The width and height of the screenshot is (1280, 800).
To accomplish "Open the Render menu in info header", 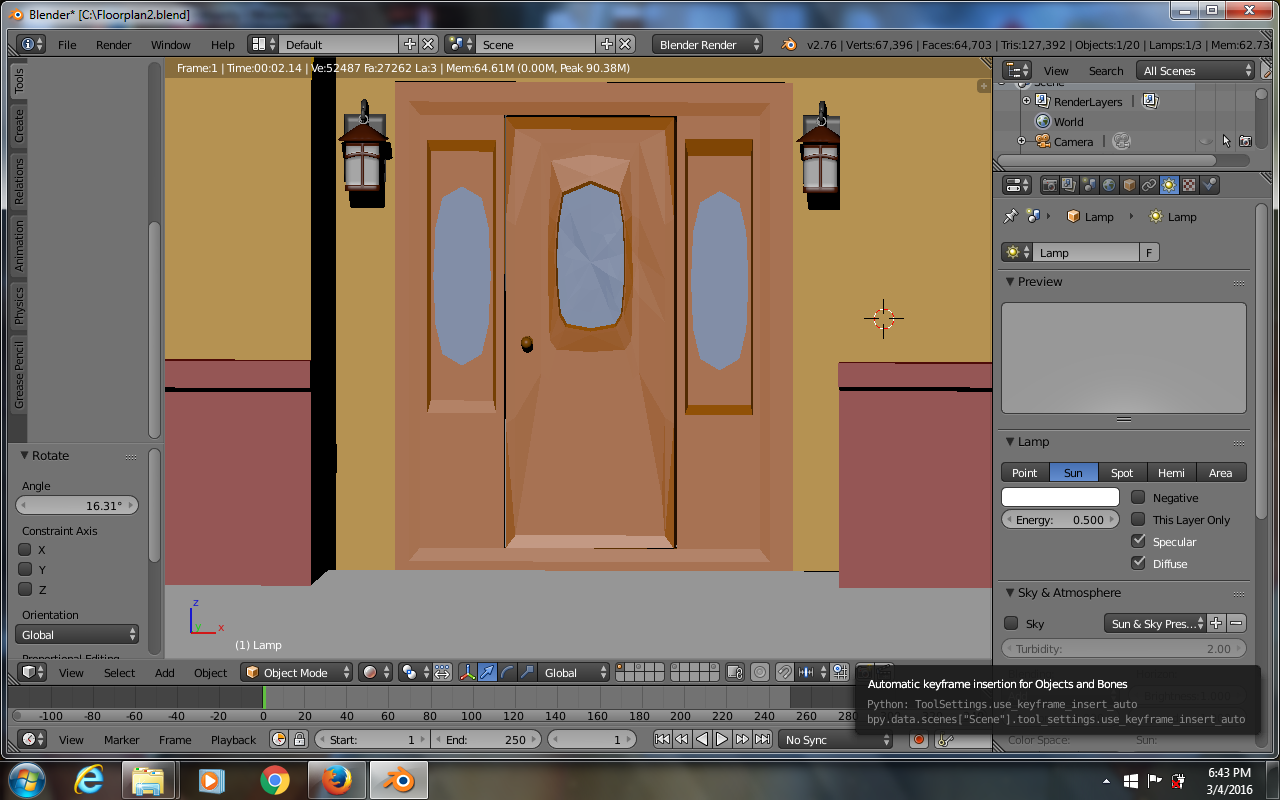I will [x=114, y=44].
